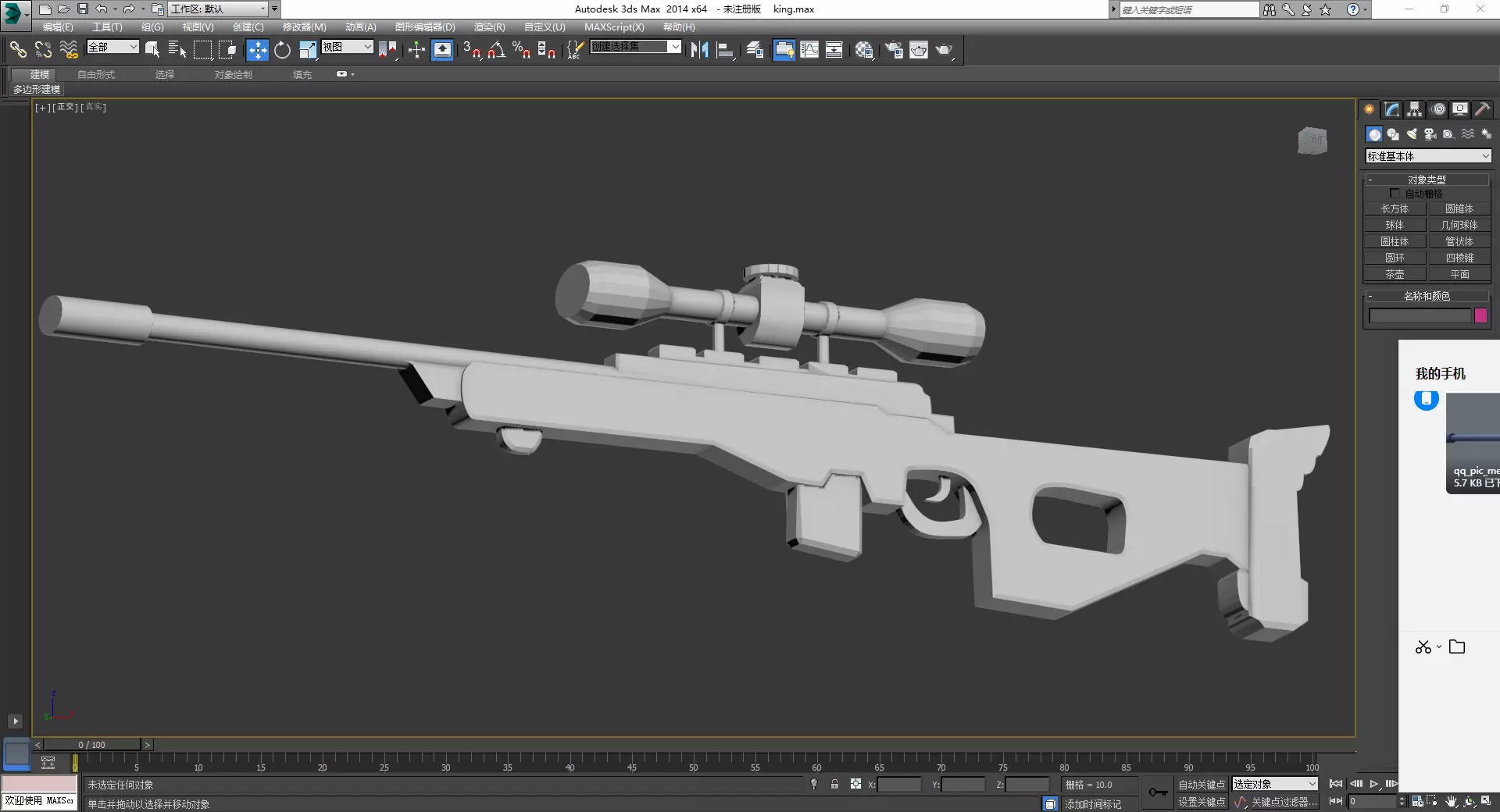The image size is (1500, 812).
Task: Open Render Setup dialog icon
Action: pos(893,50)
